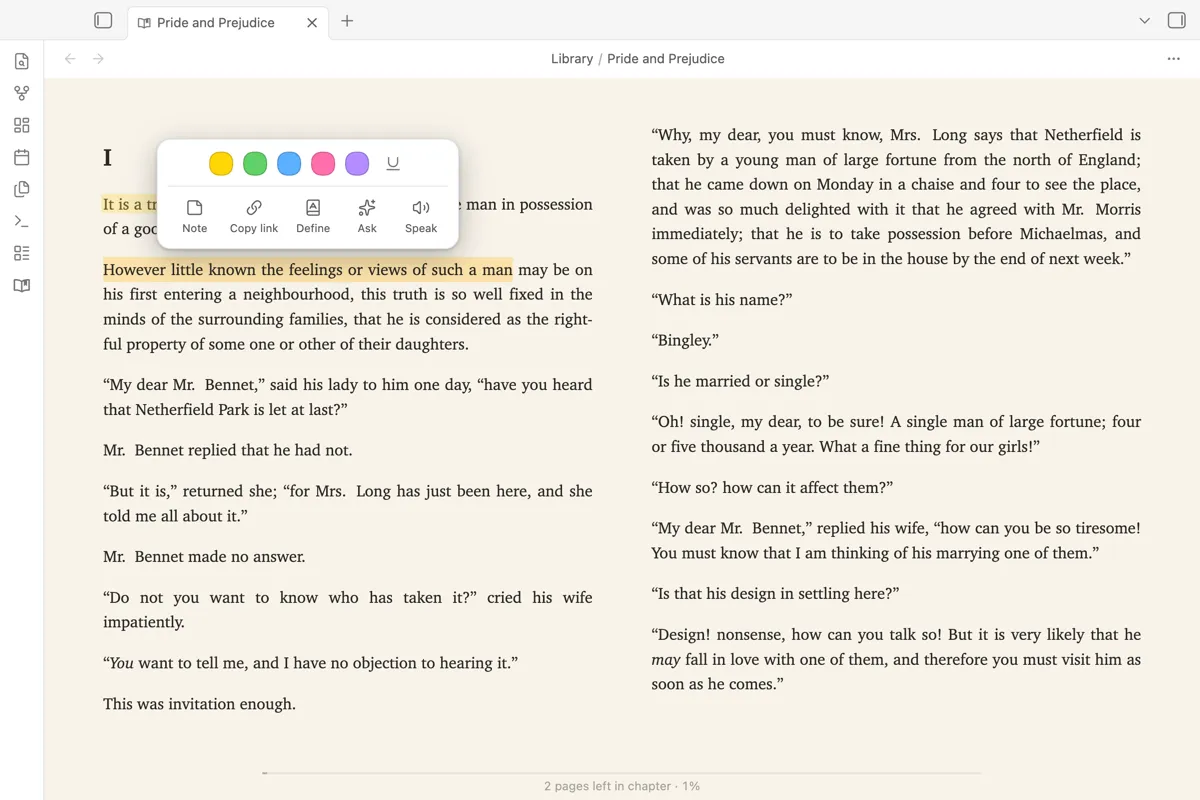Toggle the right sidebar panel
The width and height of the screenshot is (1200, 800).
click(x=1176, y=21)
